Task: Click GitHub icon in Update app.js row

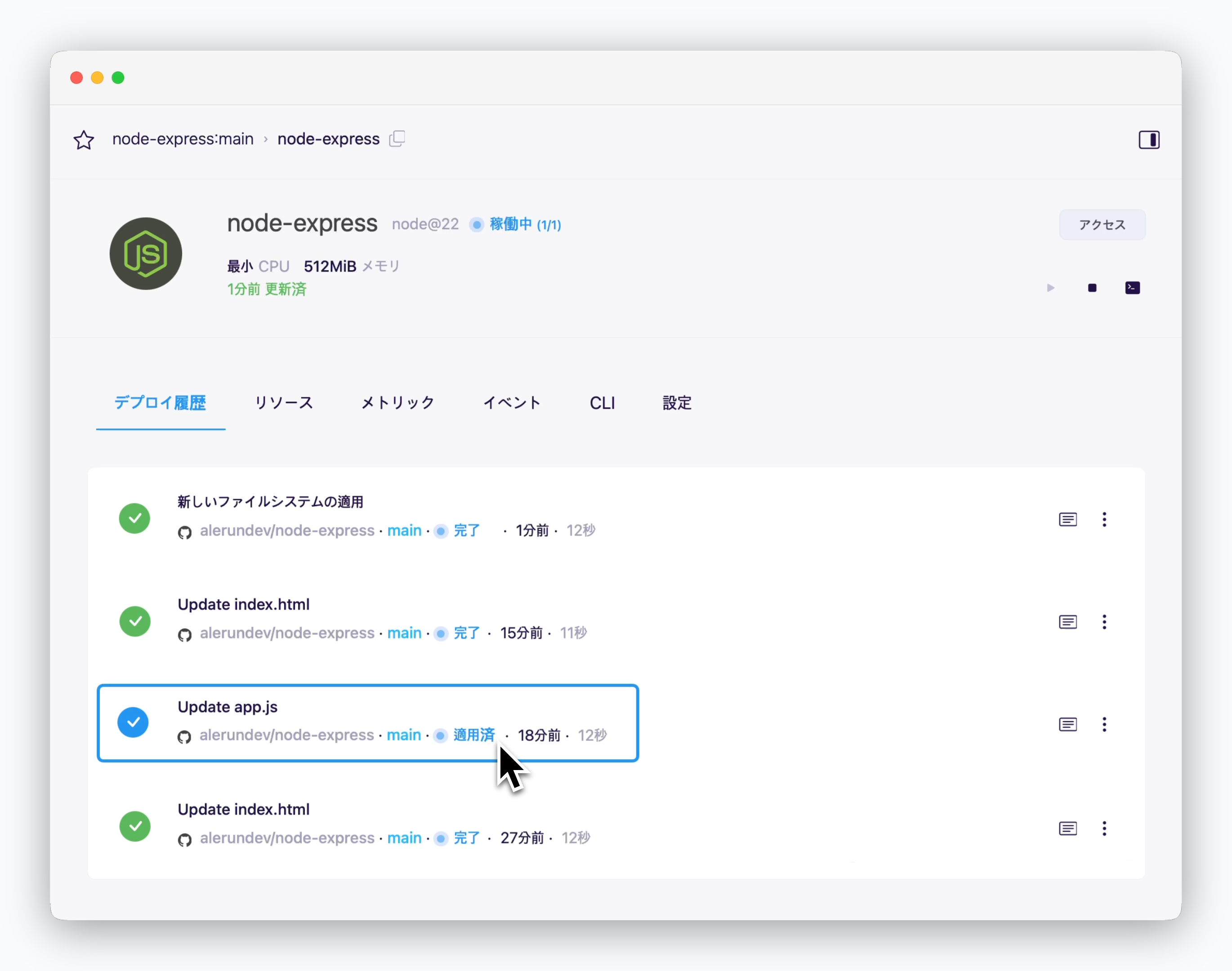Action: pyautogui.click(x=183, y=737)
